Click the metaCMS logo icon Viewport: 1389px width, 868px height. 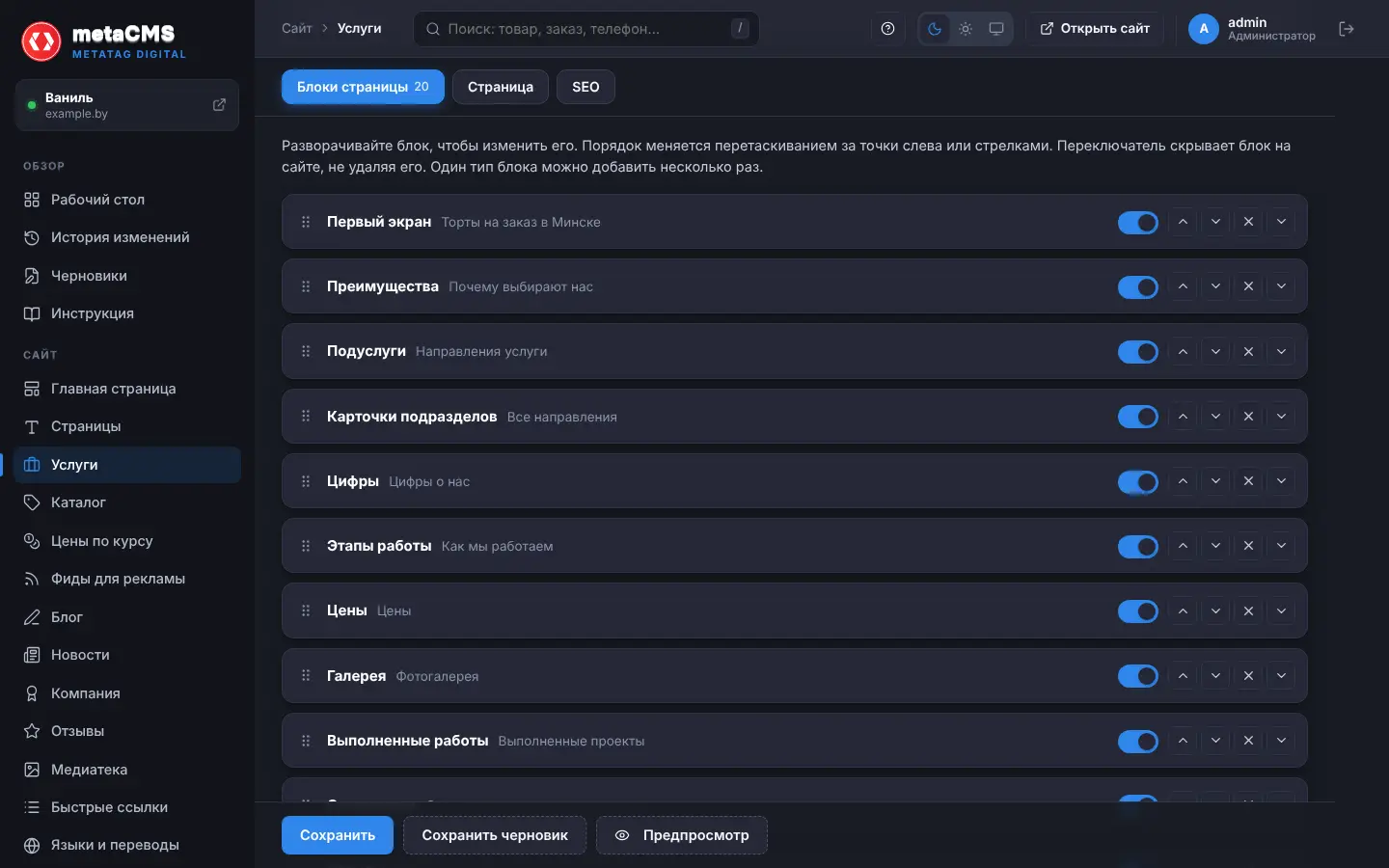click(41, 41)
